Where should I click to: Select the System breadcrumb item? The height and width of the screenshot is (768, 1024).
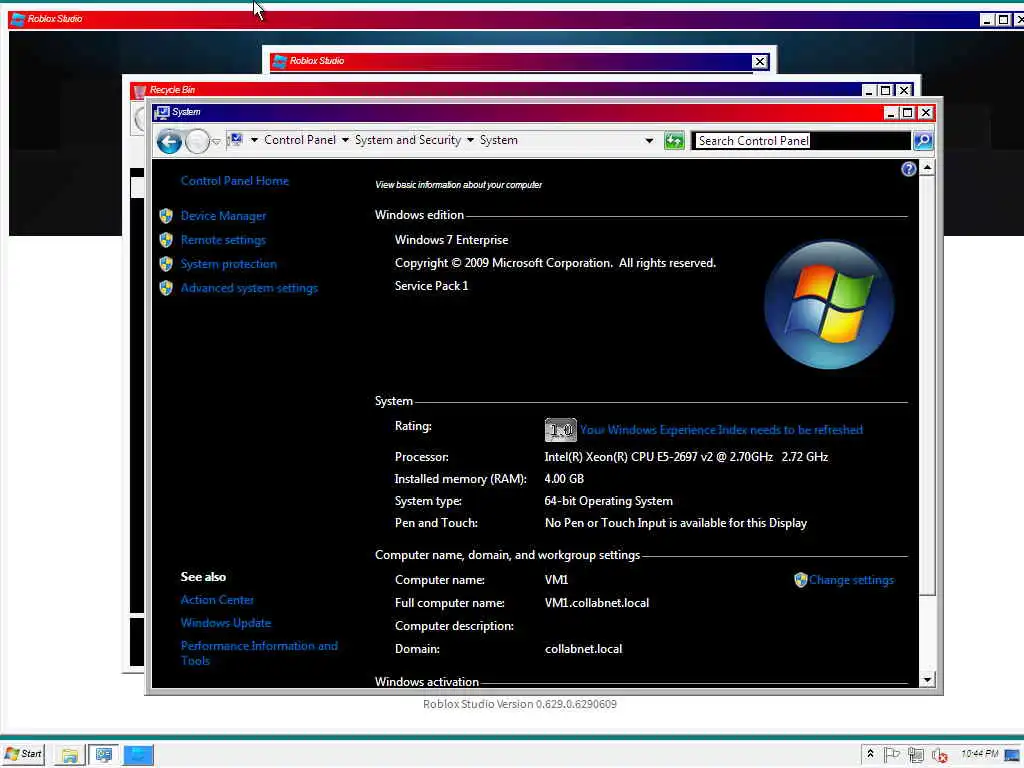point(498,140)
